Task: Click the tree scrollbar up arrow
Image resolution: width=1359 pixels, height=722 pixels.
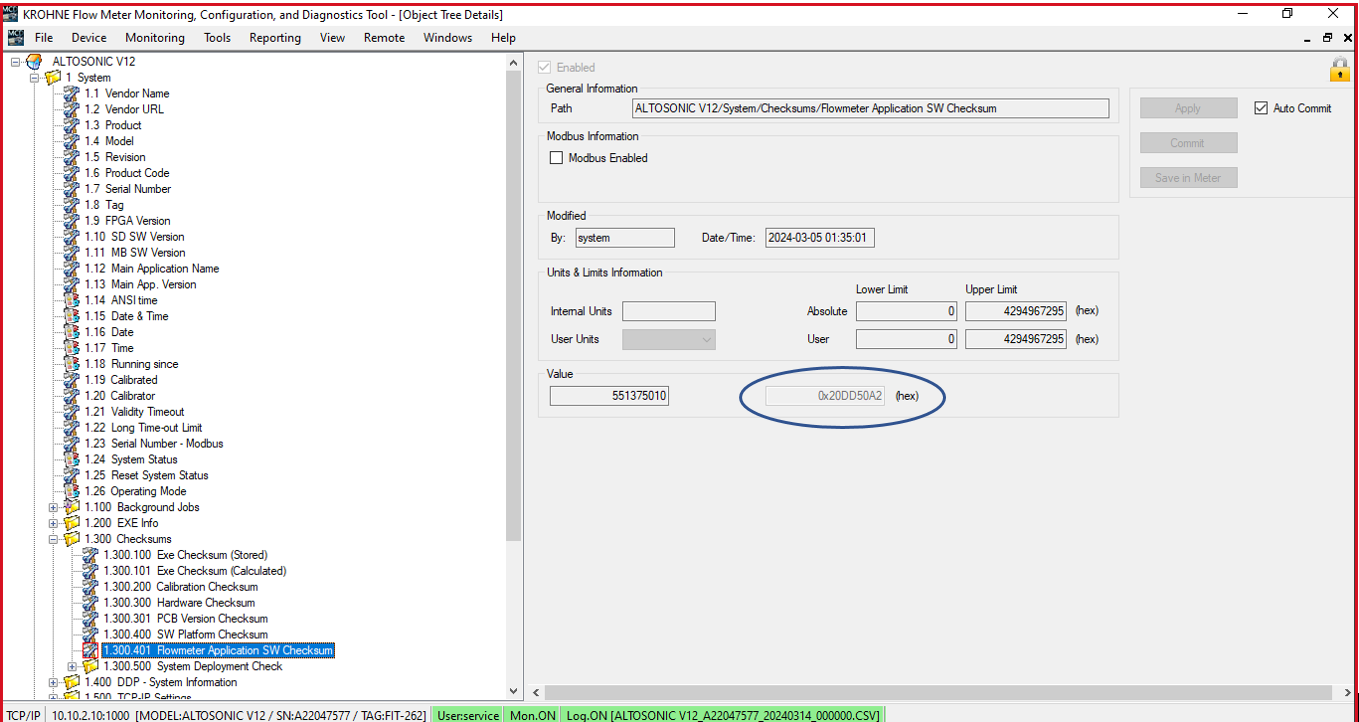Action: 514,61
